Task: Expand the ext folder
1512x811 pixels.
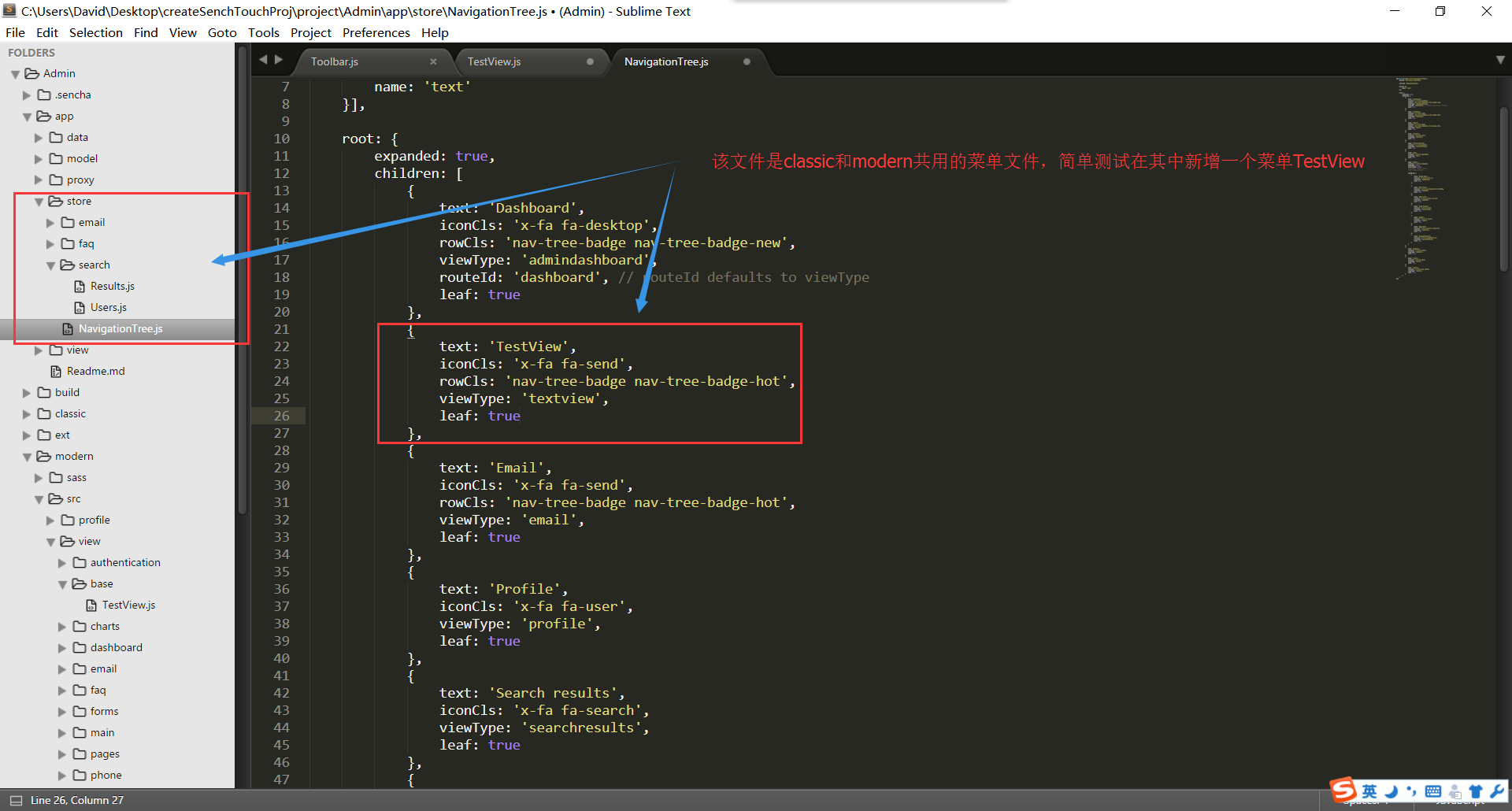Action: [27, 435]
